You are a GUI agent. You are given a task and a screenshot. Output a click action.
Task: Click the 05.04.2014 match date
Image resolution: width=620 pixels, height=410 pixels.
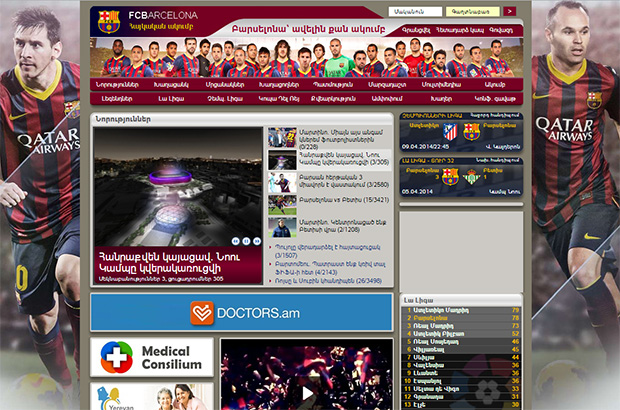417,192
